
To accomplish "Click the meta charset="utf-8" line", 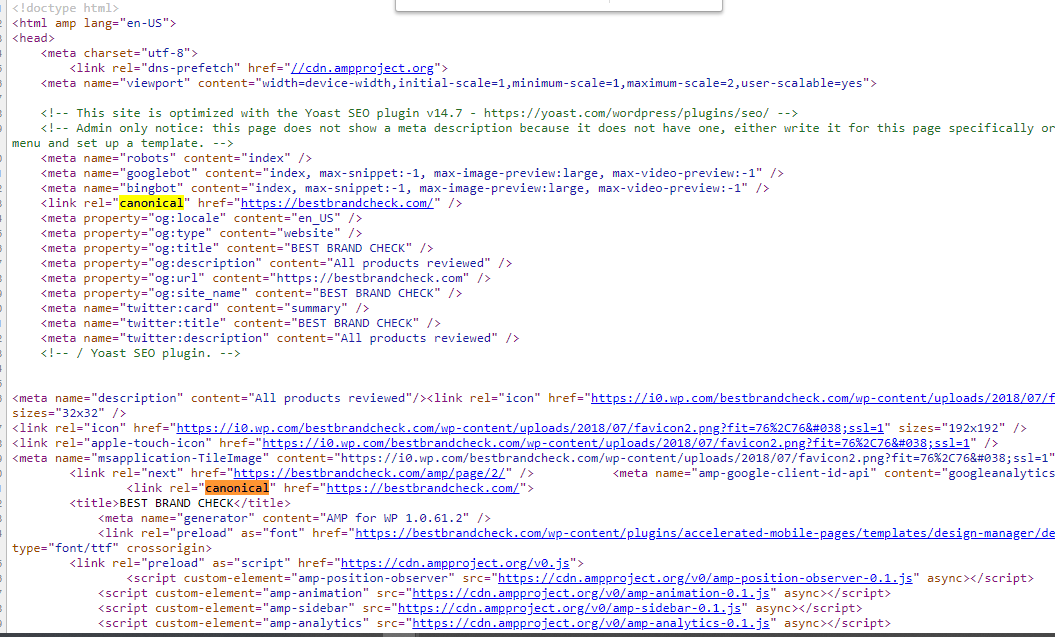I will pos(119,53).
